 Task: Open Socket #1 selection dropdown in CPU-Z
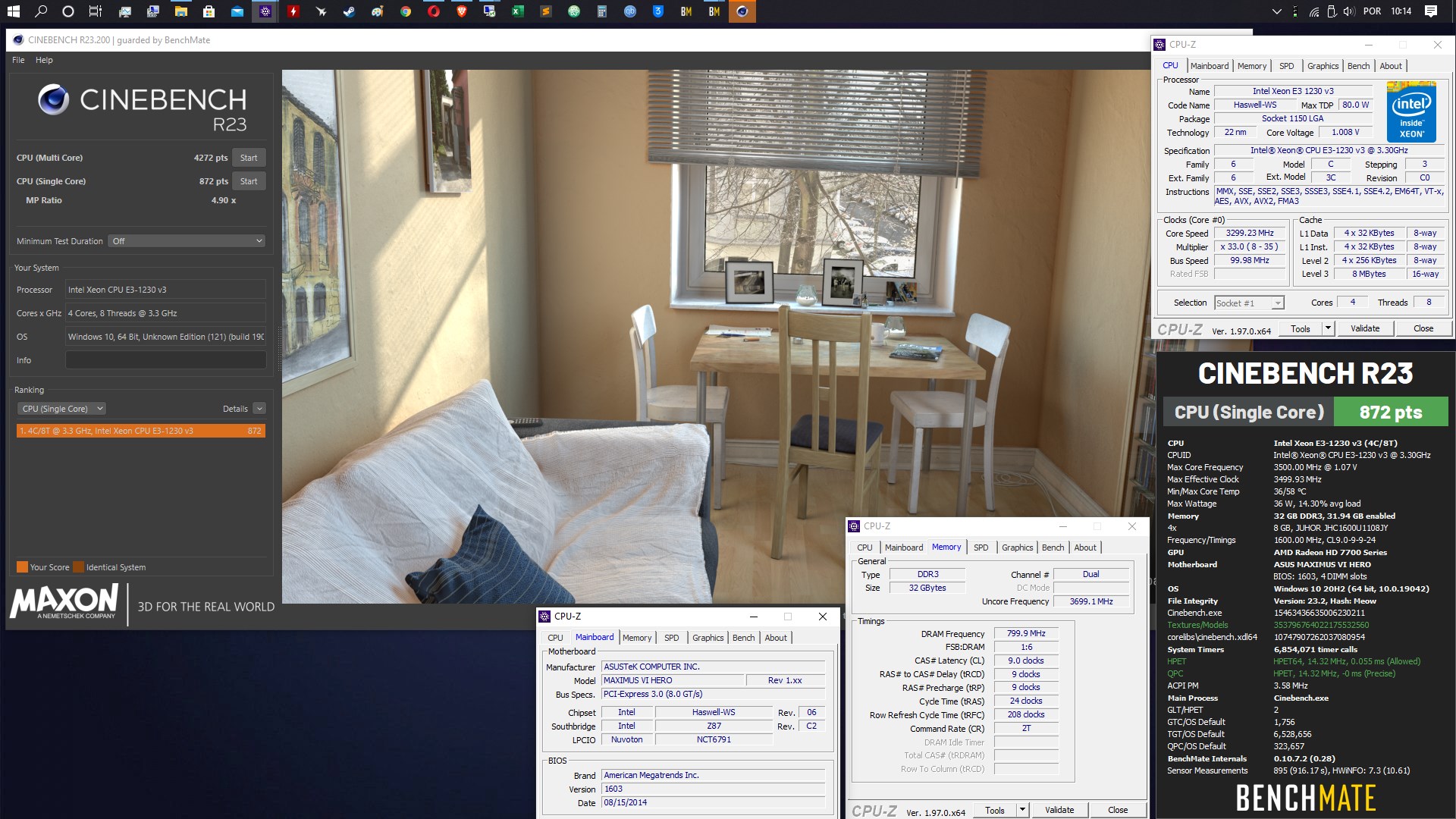click(1249, 303)
